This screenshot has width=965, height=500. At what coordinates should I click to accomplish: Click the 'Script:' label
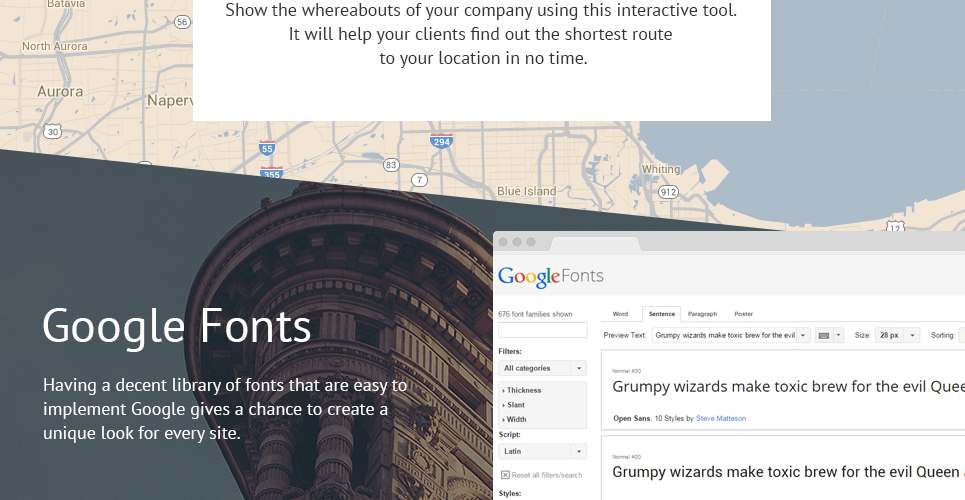coord(509,435)
